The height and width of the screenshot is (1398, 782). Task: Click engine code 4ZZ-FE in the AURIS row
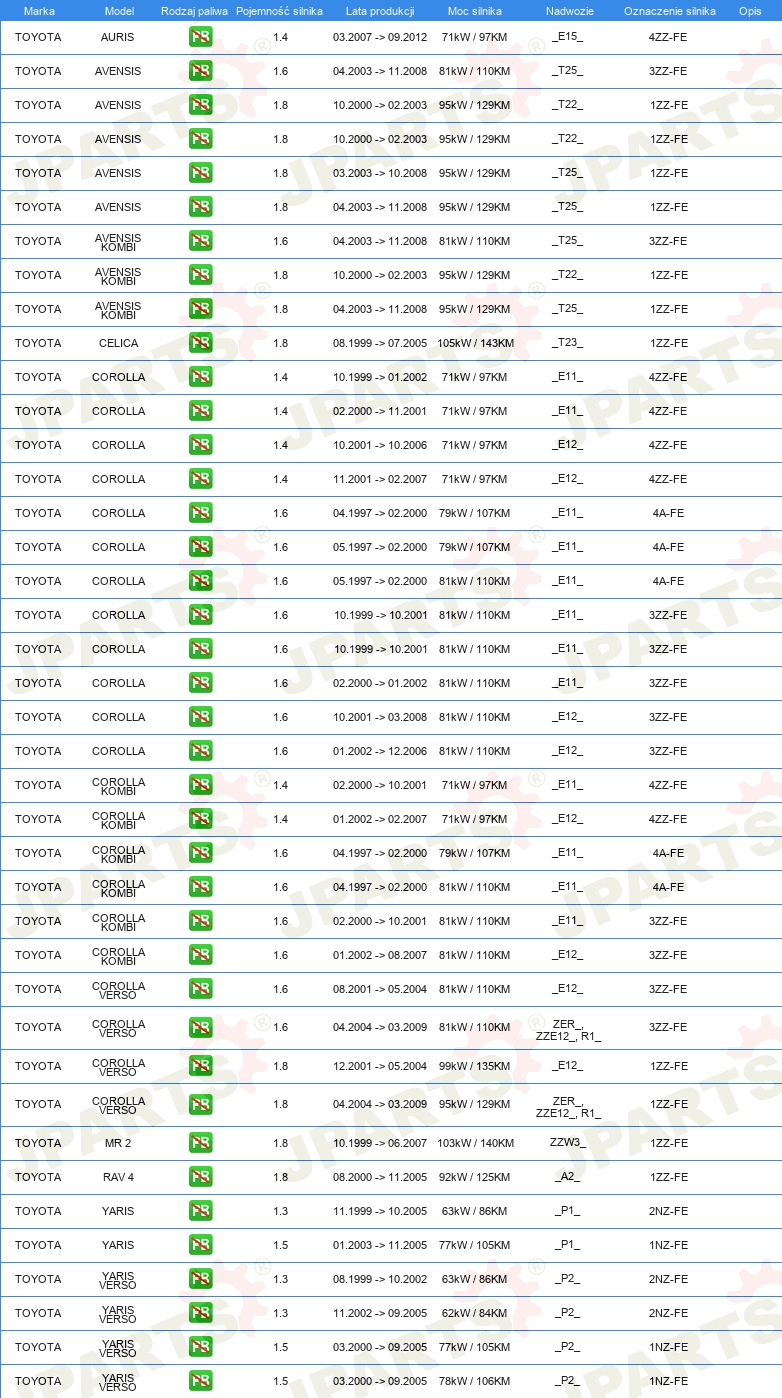click(x=668, y=37)
